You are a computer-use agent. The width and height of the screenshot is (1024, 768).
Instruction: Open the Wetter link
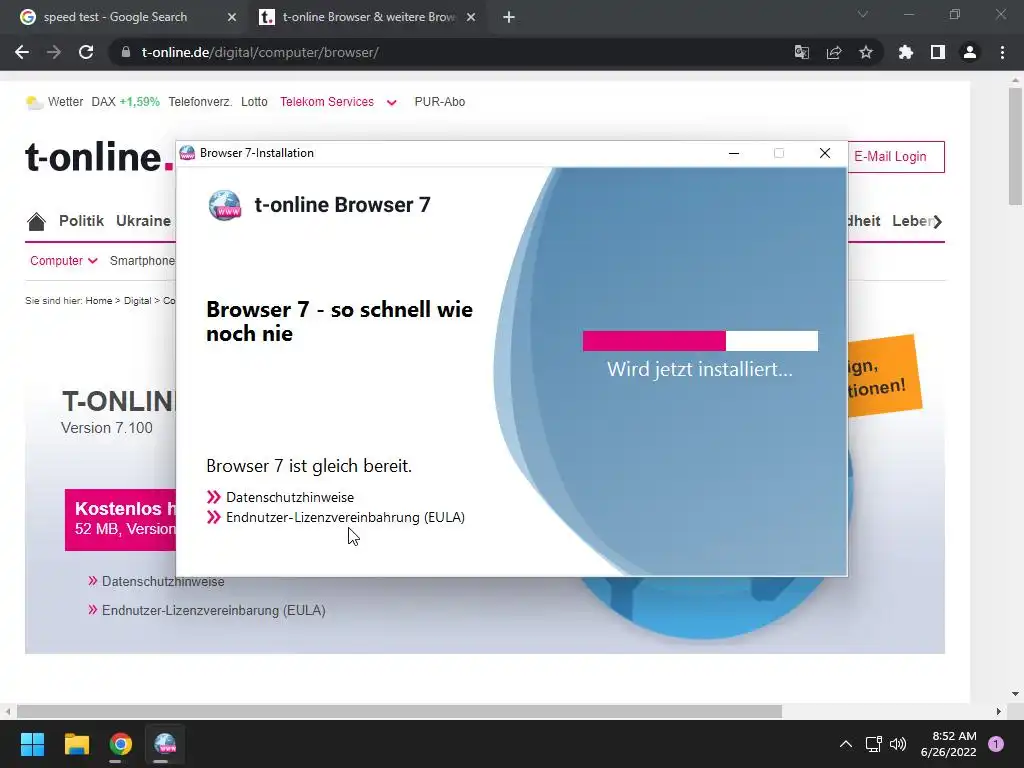pyautogui.click(x=65, y=102)
